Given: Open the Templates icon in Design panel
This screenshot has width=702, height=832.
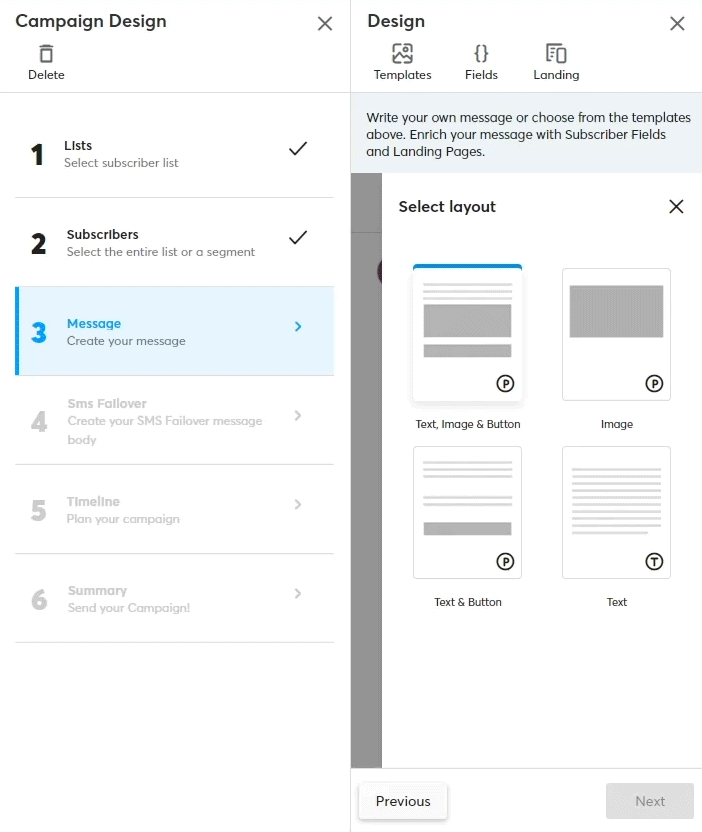Looking at the screenshot, I should pos(402,54).
